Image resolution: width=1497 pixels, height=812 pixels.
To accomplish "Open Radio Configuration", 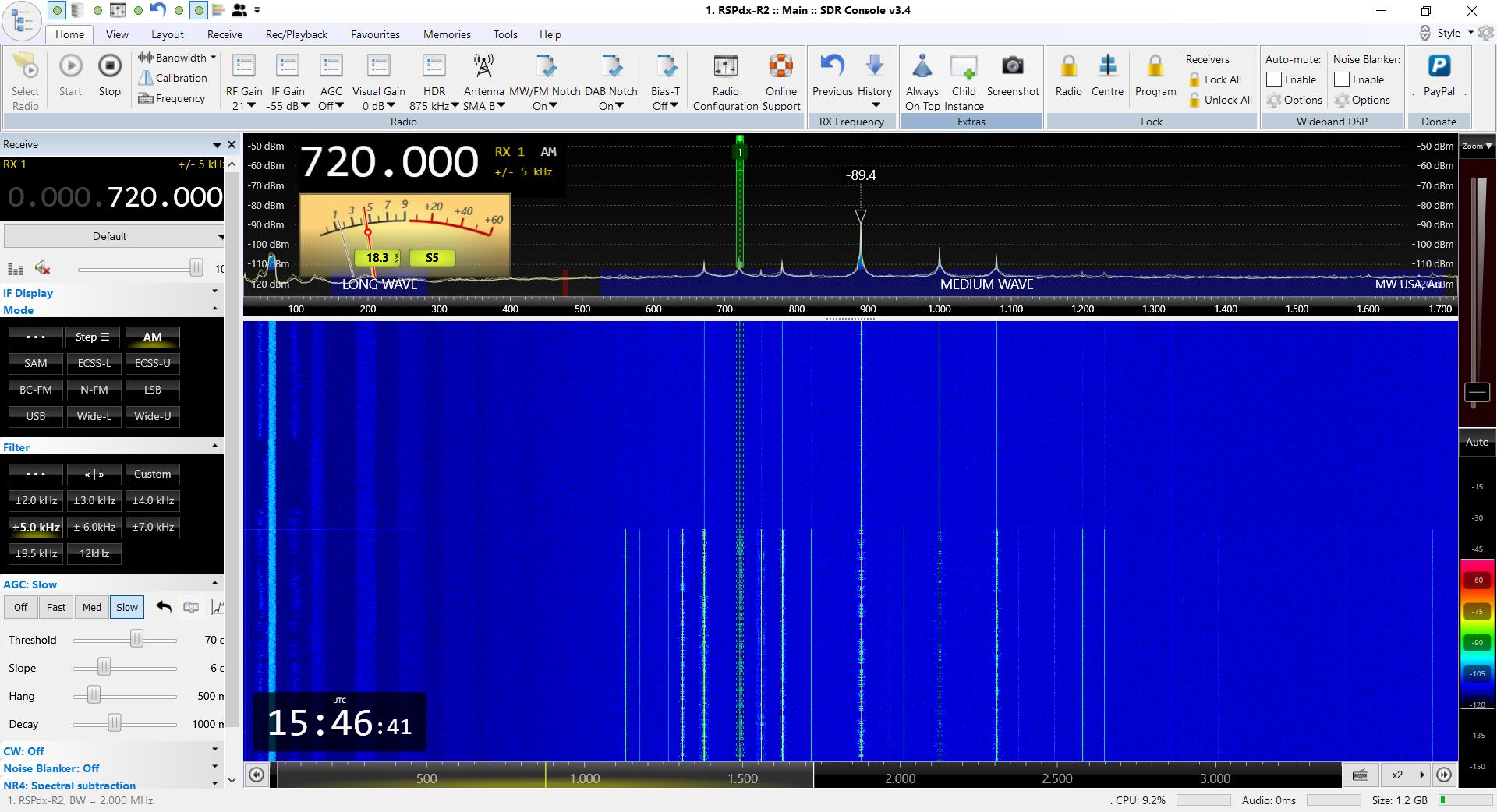I will [724, 76].
